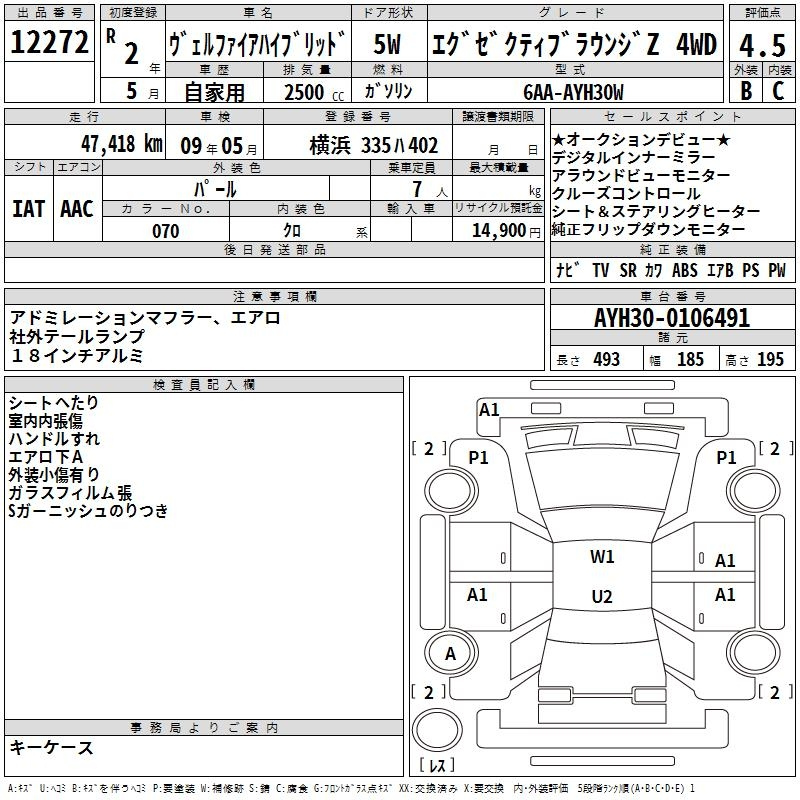This screenshot has height=800, width=800.
Task: Select chassis number AYH30-0106491
Action: pyautogui.click(x=671, y=318)
